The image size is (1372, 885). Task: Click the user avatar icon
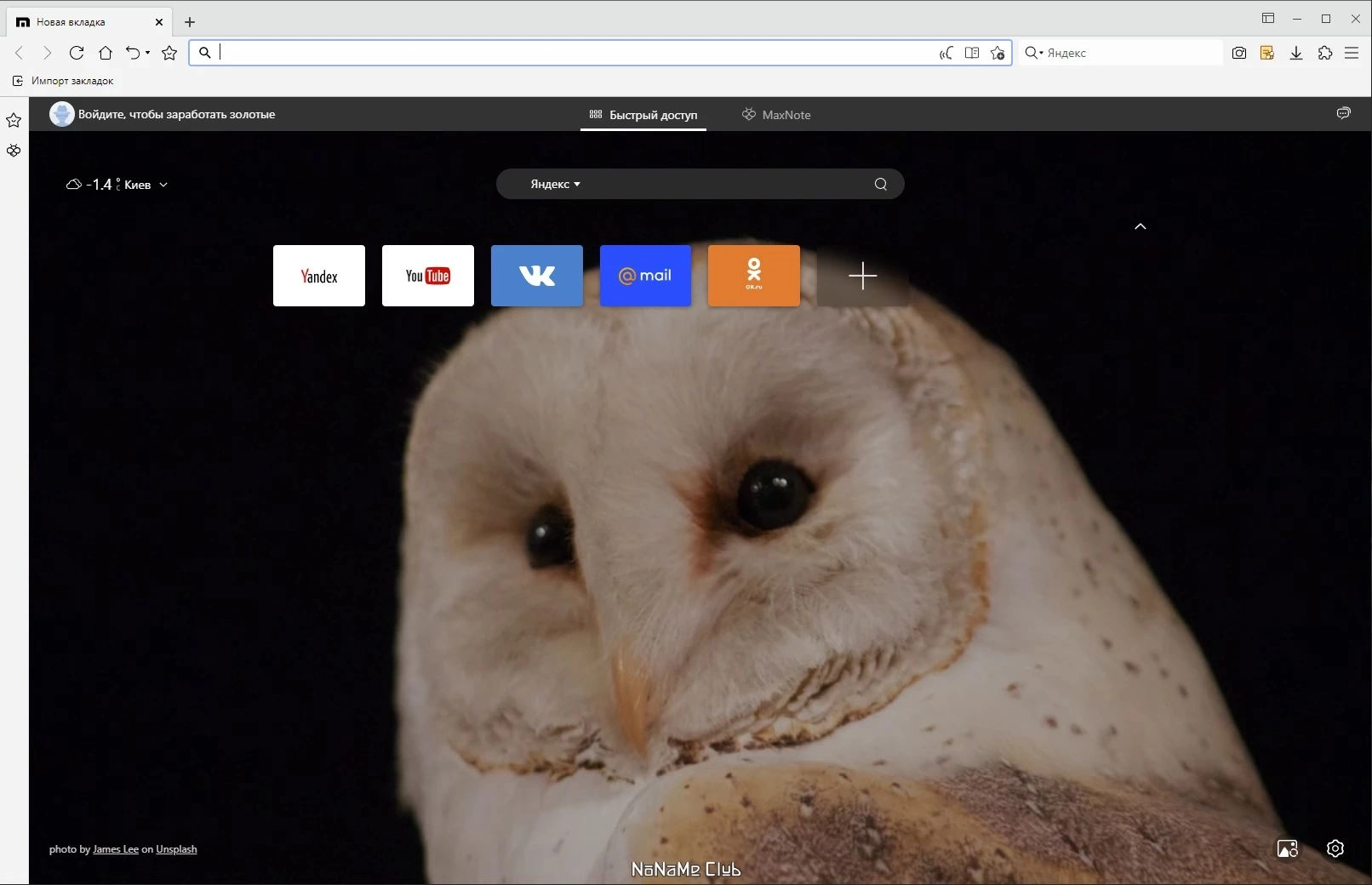(x=61, y=114)
